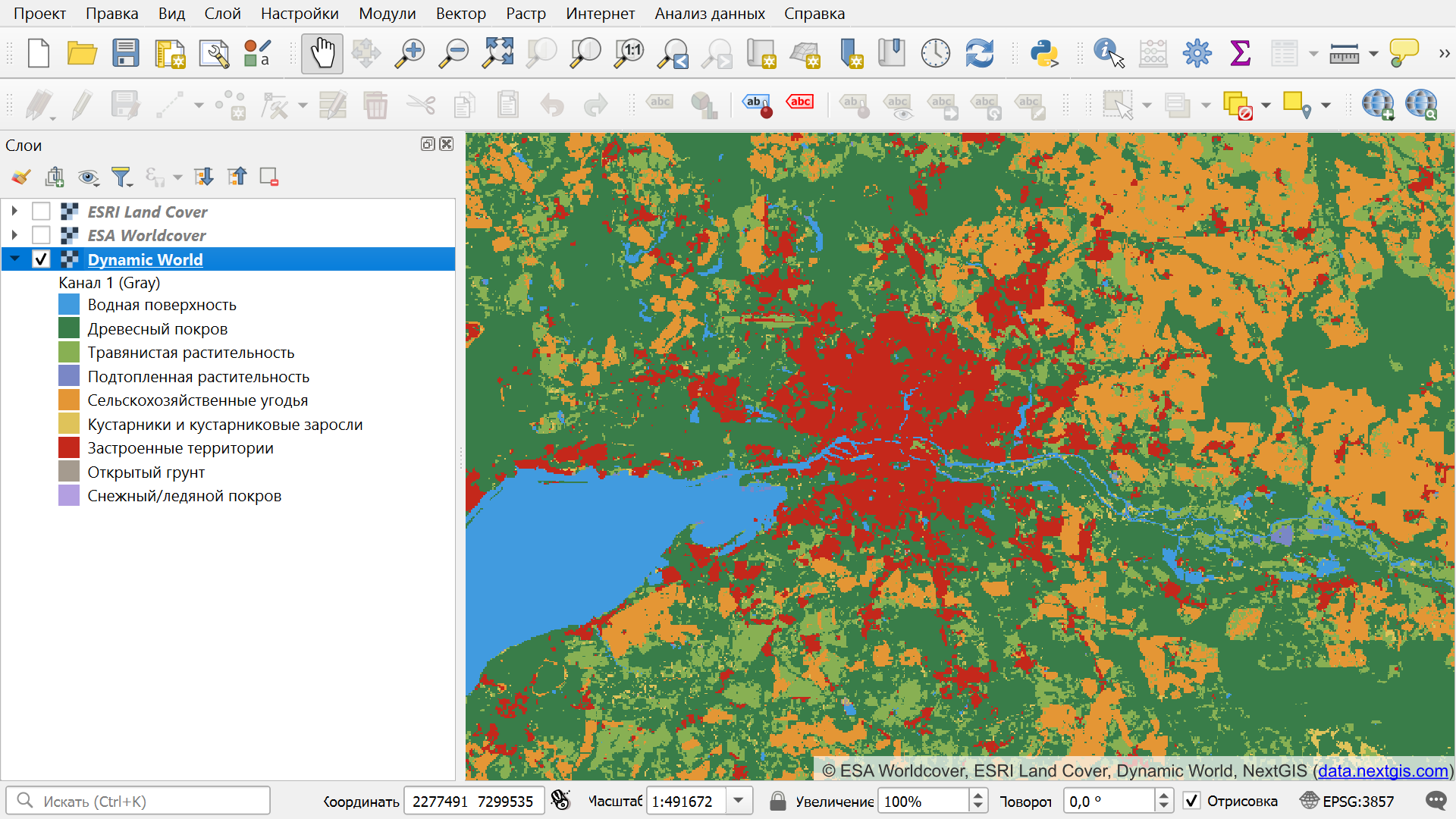The height and width of the screenshot is (819, 1456).
Task: Expand ESRI Land Cover layer tree
Action: pyautogui.click(x=14, y=212)
